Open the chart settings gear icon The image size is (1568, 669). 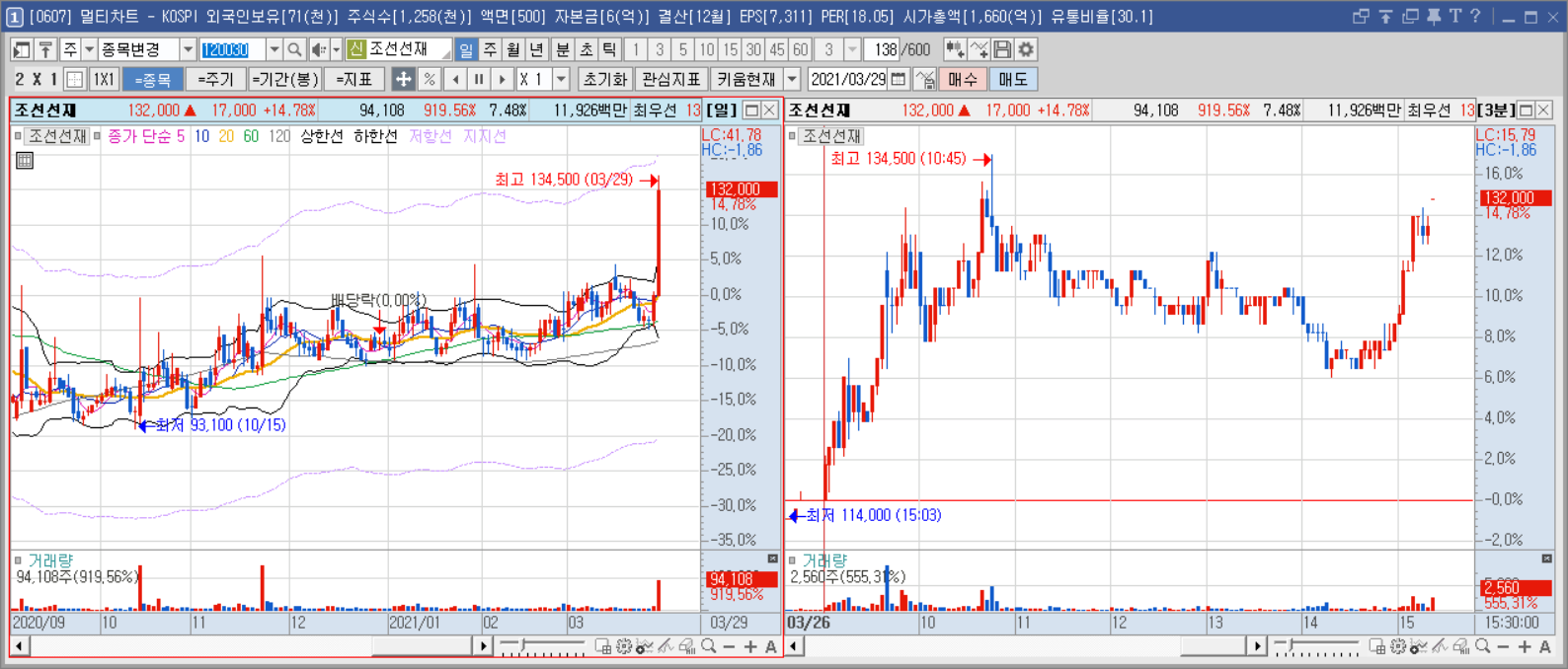point(1026,49)
